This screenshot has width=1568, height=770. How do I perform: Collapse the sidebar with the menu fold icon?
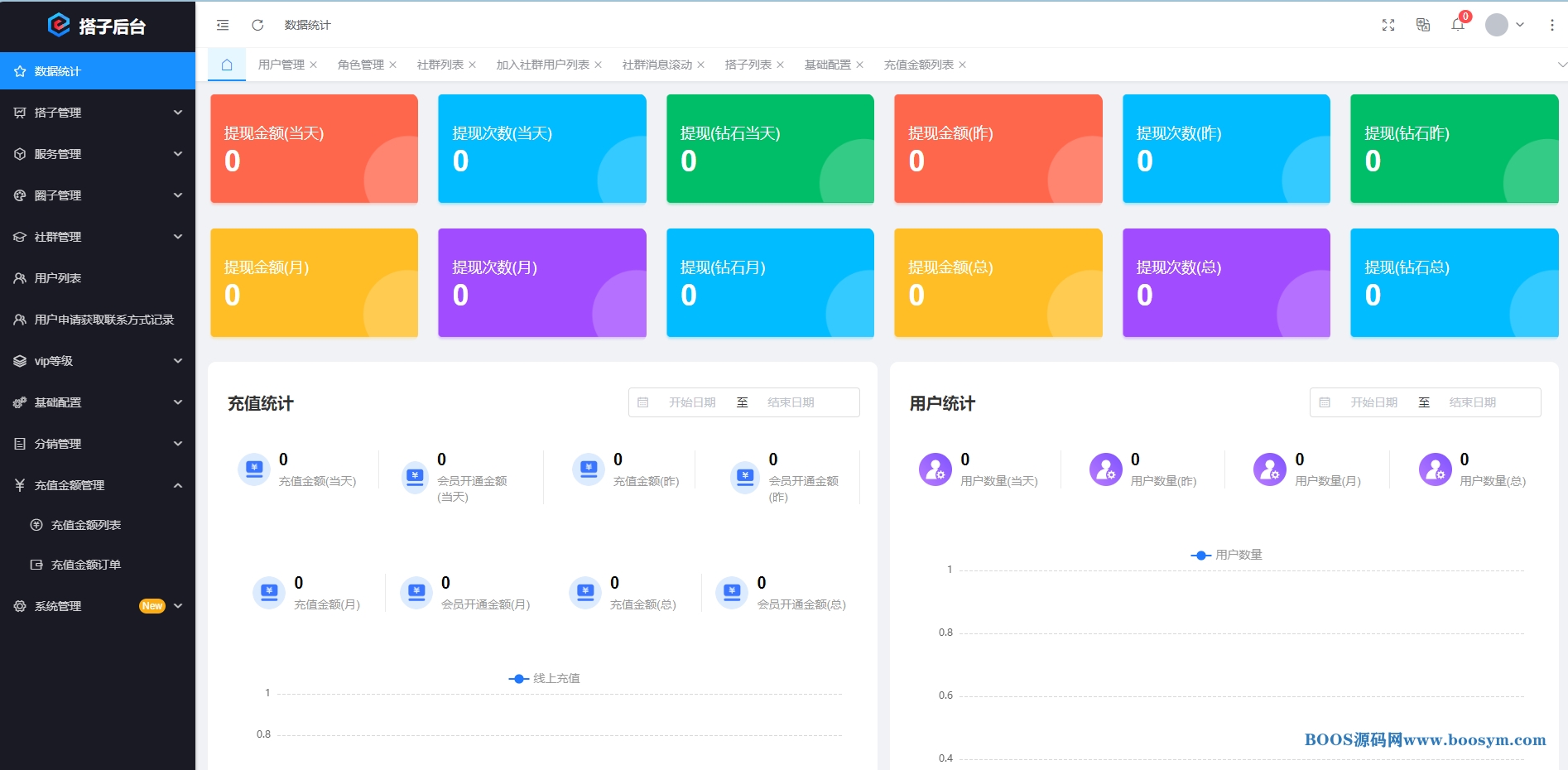click(x=223, y=25)
